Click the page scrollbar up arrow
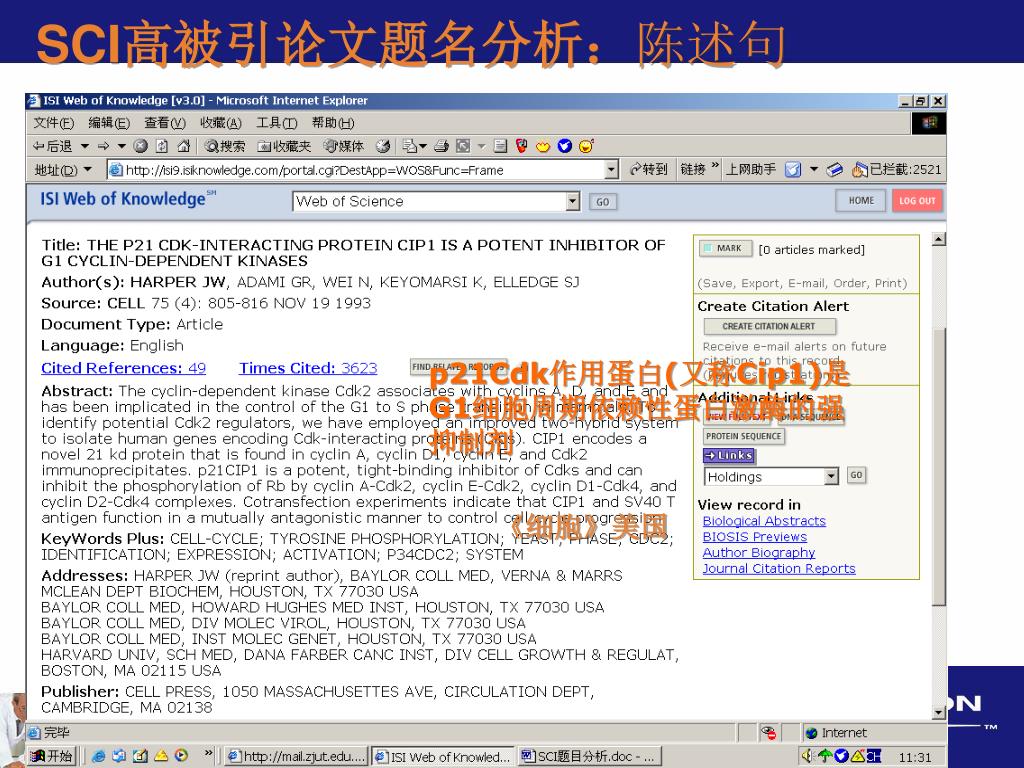This screenshot has height=768, width=1024. pyautogui.click(x=938, y=239)
